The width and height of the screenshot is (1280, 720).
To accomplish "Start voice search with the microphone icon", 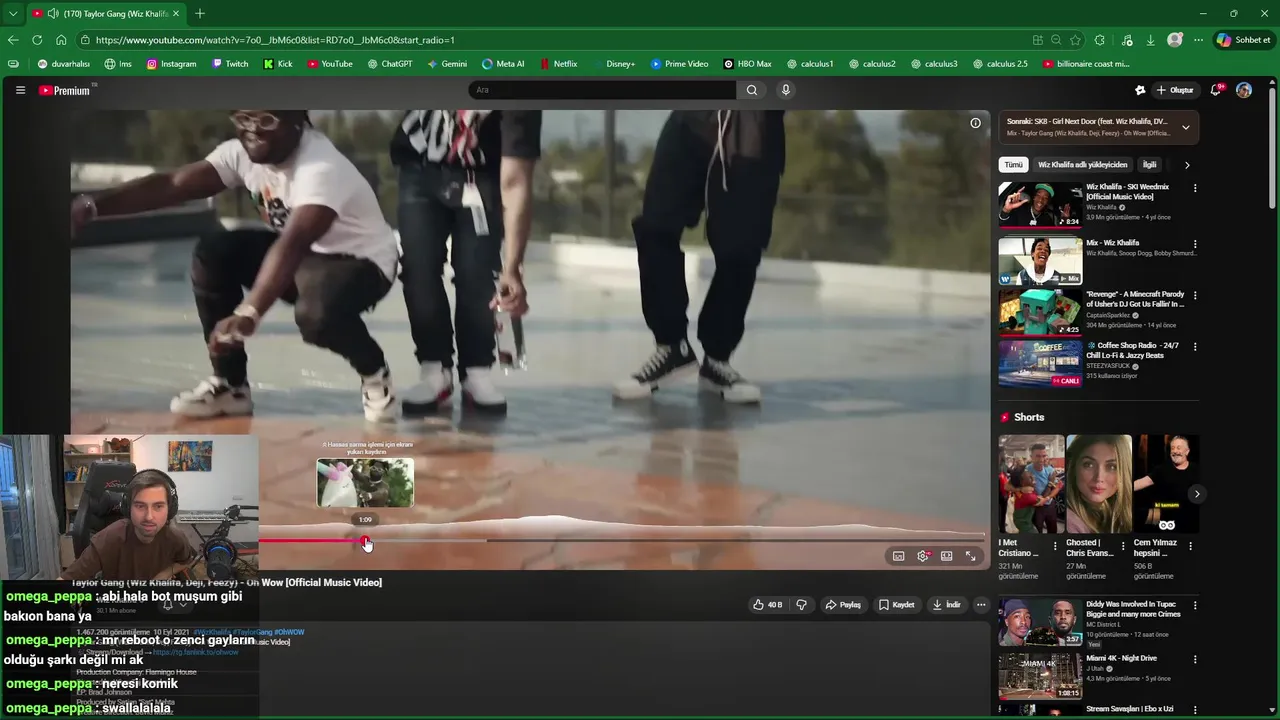I will pyautogui.click(x=786, y=90).
